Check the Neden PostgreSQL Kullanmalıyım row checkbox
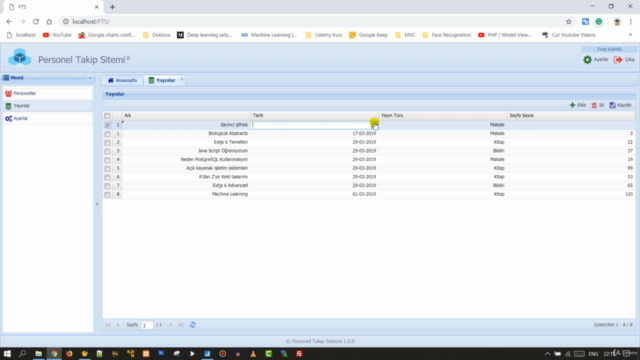640x360 pixels. pos(107,160)
